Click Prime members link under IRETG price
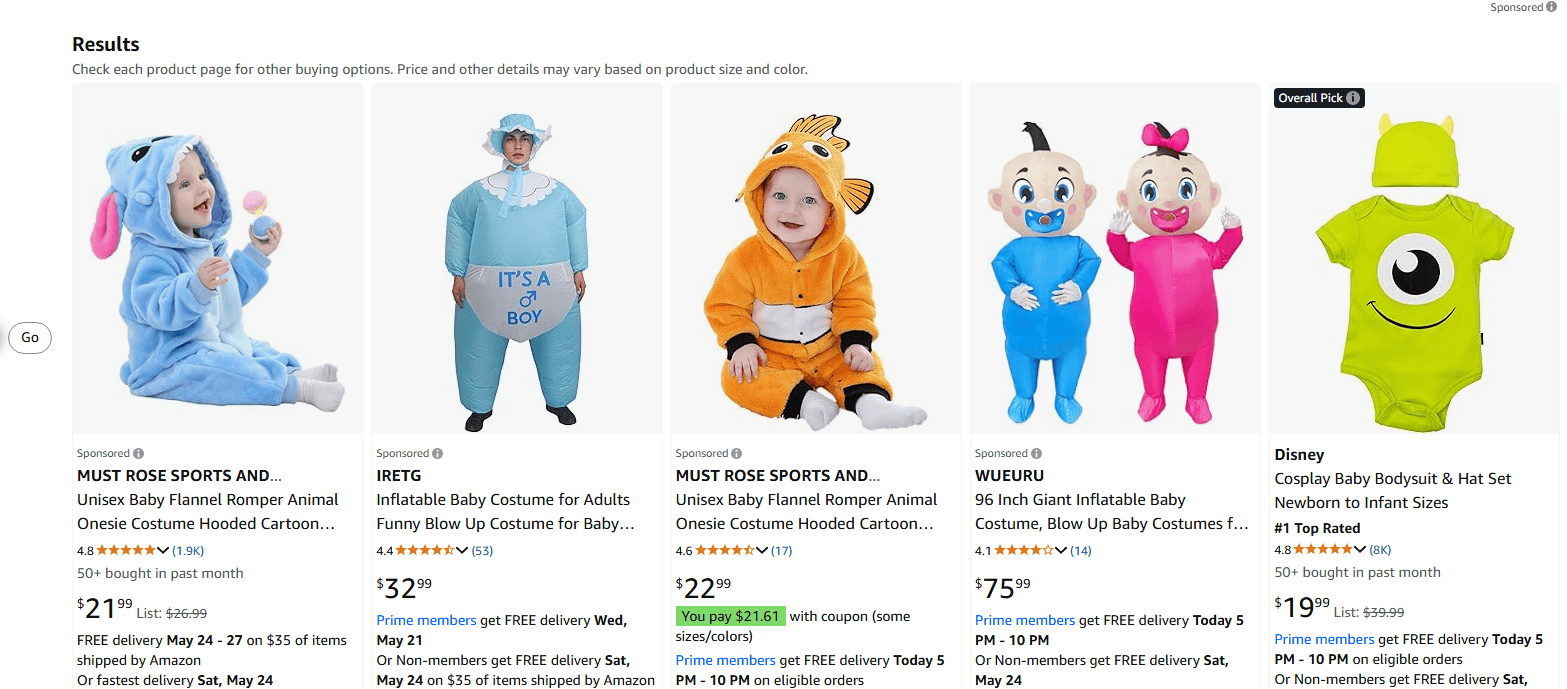The width and height of the screenshot is (1567, 689). 426,620
